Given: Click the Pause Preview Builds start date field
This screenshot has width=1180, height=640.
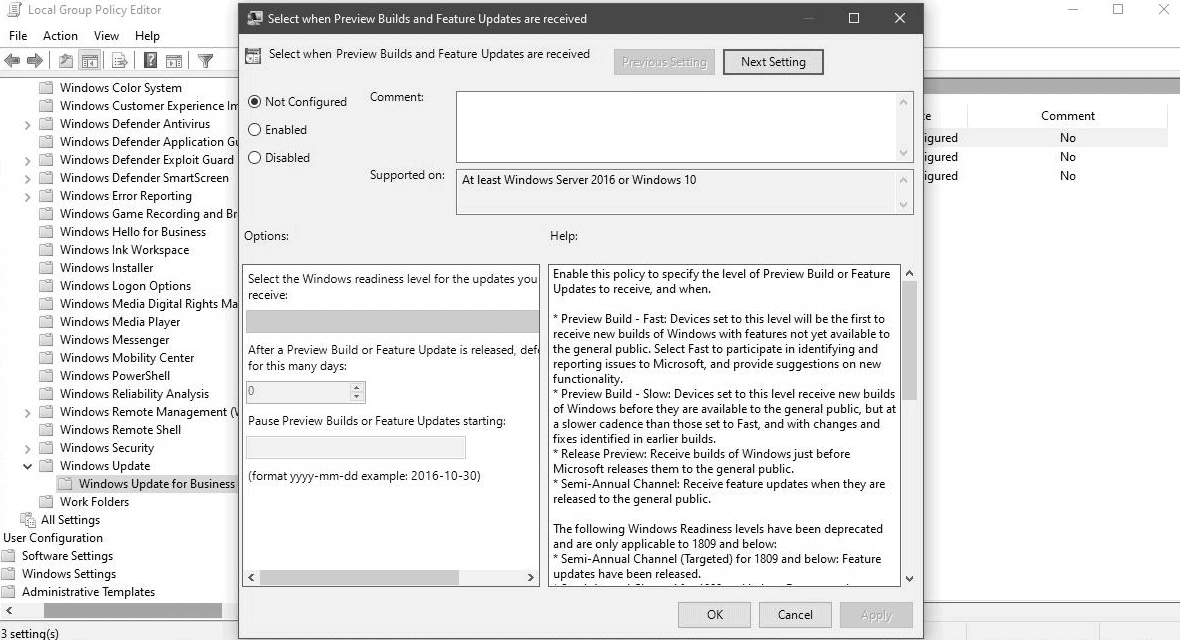Looking at the screenshot, I should (356, 447).
